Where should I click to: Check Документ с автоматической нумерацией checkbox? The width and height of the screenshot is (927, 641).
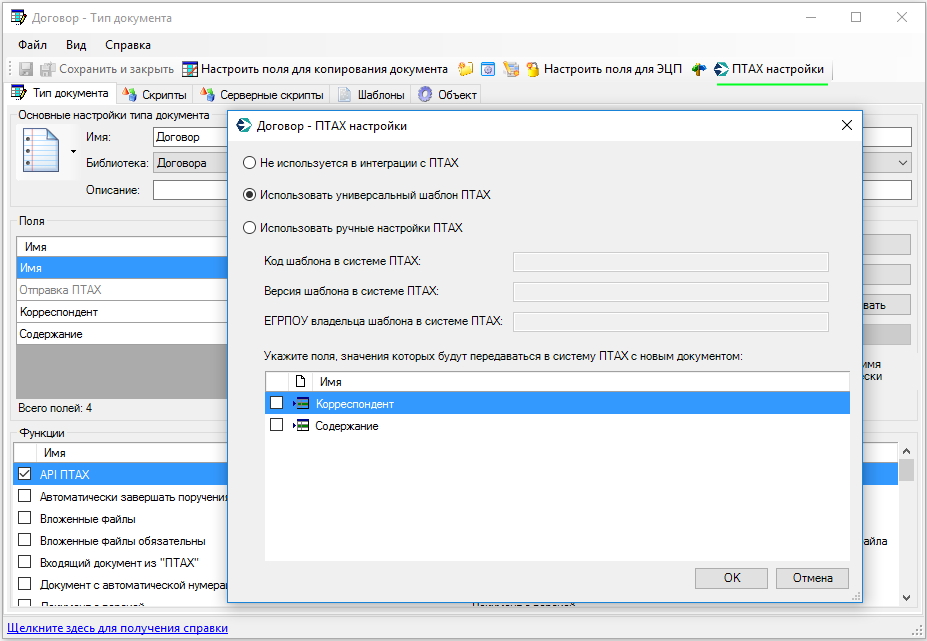(x=24, y=584)
